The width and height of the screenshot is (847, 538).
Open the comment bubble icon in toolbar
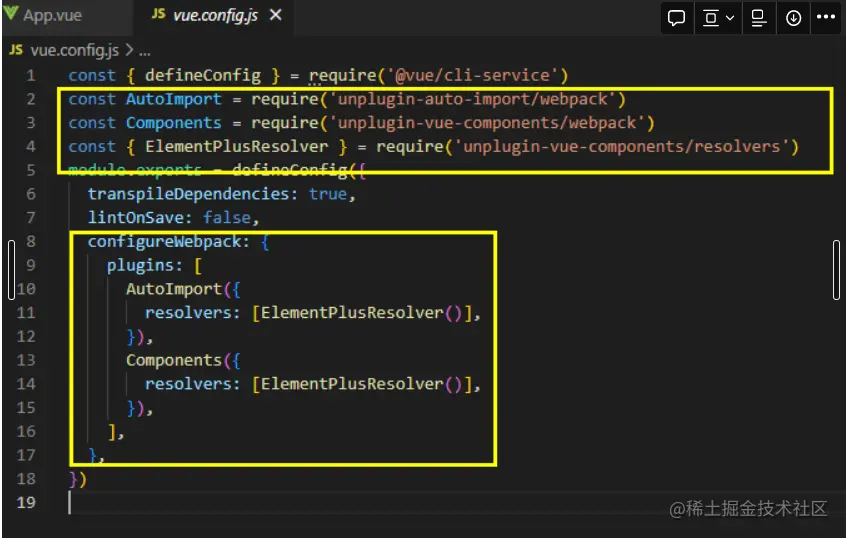pyautogui.click(x=676, y=18)
